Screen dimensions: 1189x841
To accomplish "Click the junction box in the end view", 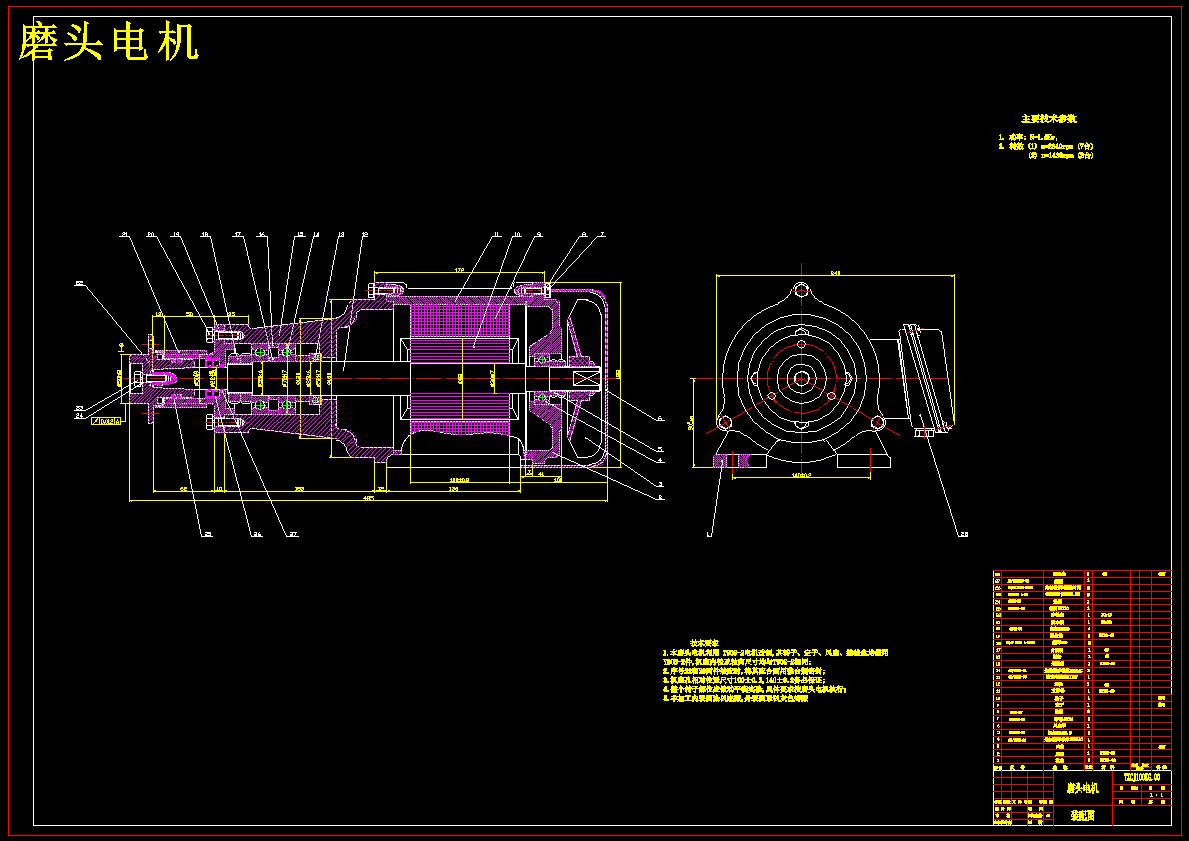I will pyautogui.click(x=927, y=379).
